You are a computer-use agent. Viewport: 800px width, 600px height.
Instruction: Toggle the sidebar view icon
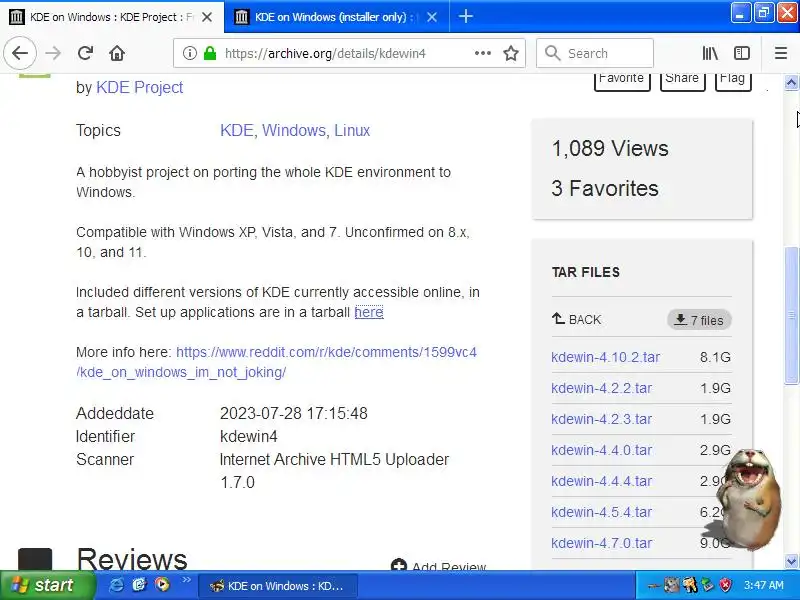(742, 53)
